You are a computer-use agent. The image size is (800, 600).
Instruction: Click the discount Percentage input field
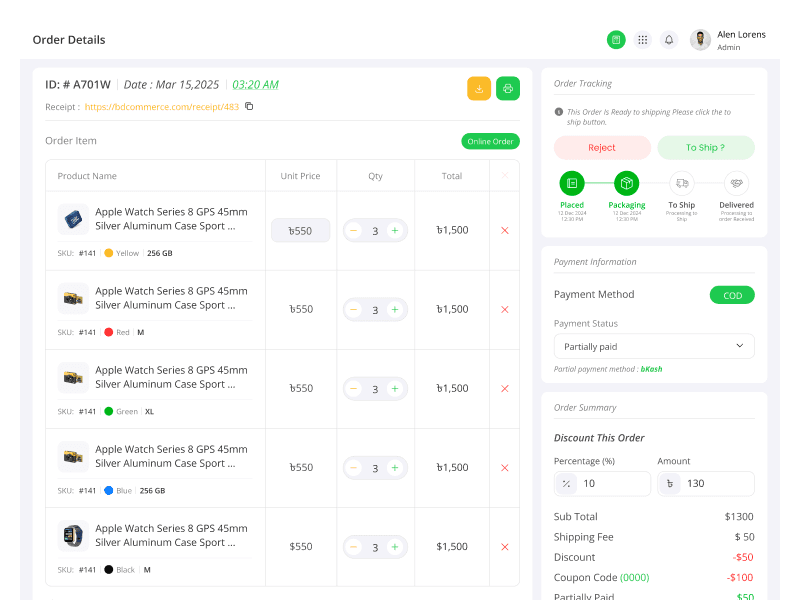coord(602,484)
